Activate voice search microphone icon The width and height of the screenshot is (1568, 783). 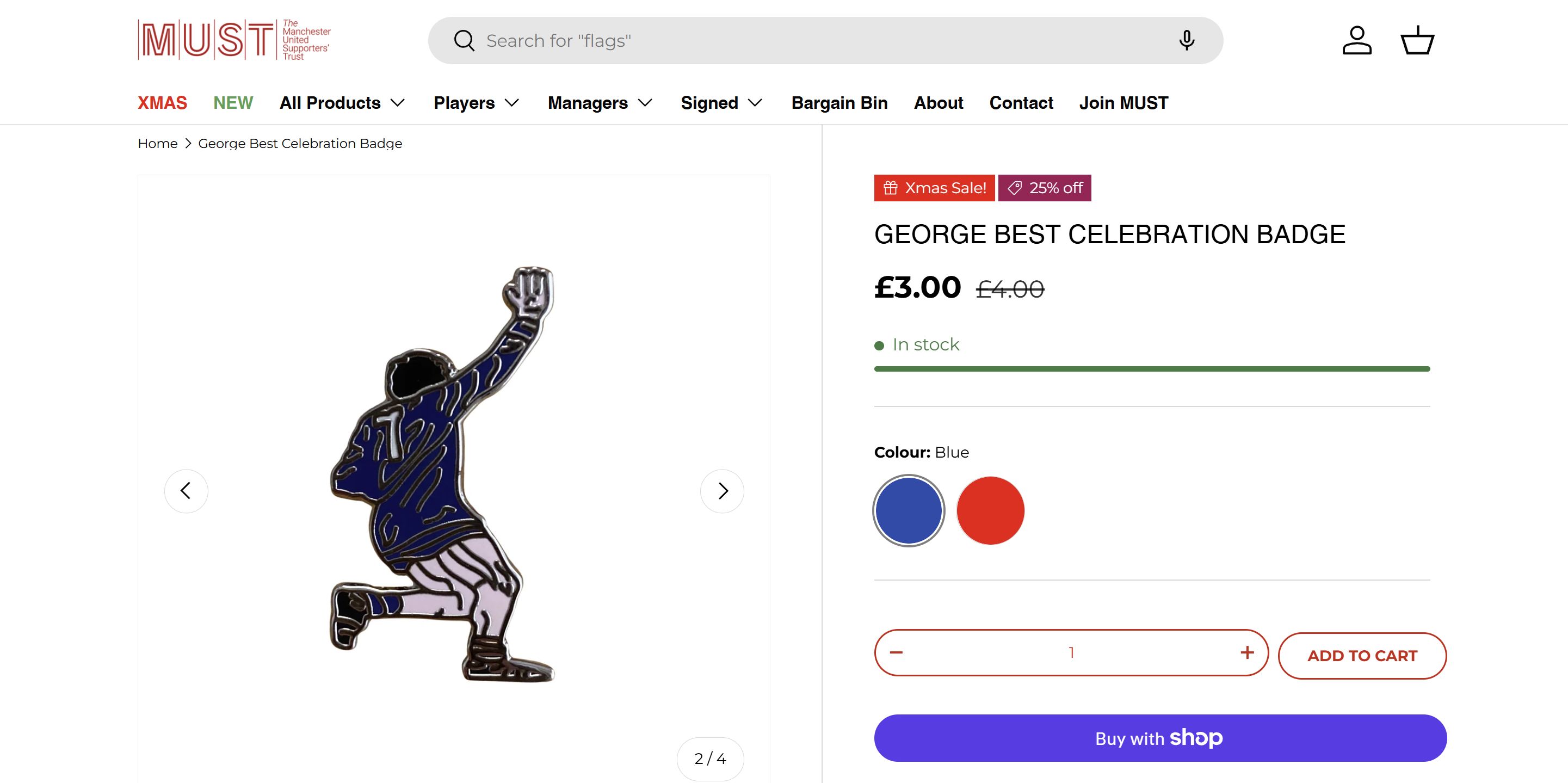(1187, 40)
